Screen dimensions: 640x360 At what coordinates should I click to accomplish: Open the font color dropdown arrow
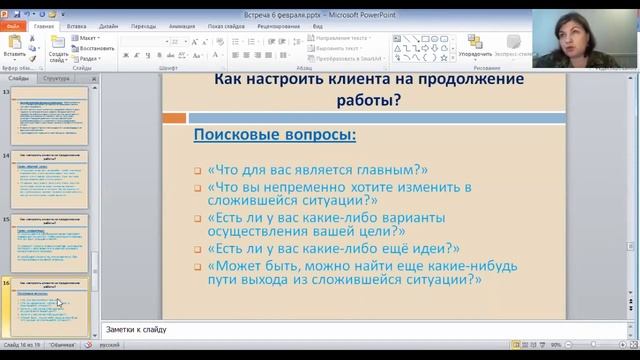[222, 55]
